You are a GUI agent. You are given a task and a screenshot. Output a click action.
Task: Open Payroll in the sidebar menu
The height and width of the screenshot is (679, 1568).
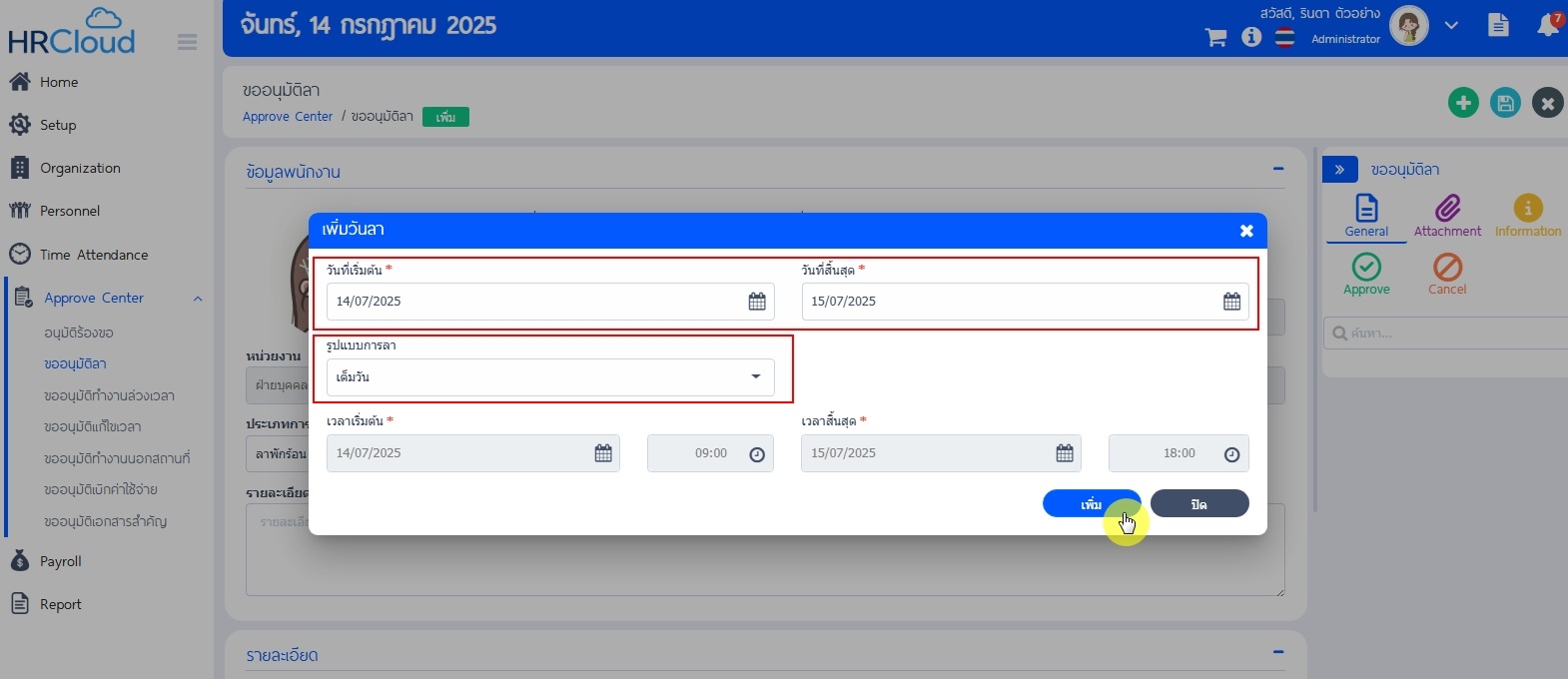60,561
